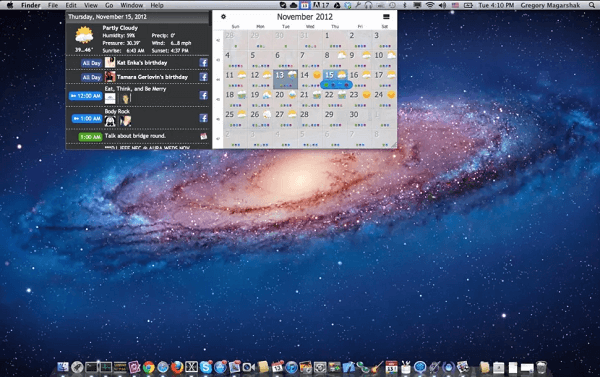Screen dimensions: 600x377
Task: Click calendar window resize handle corner
Action: tap(393, 145)
